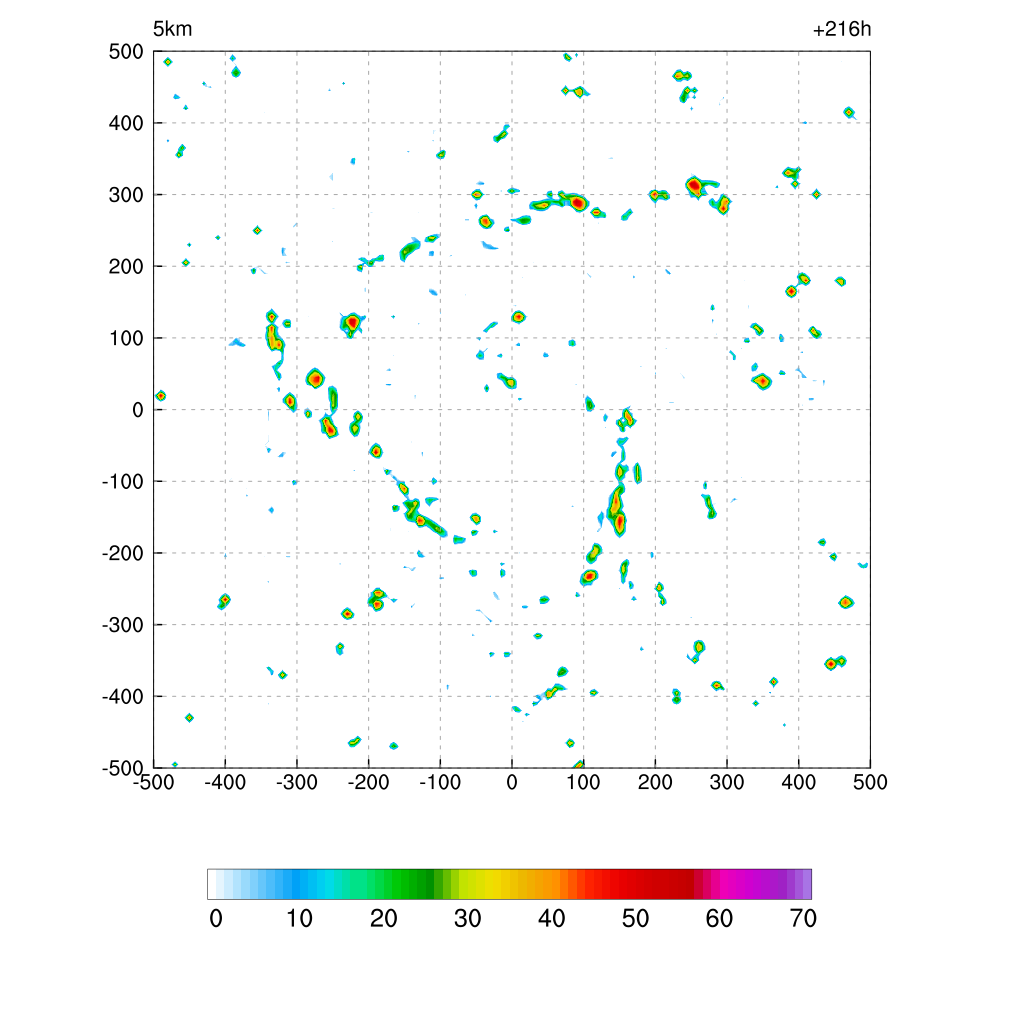Click the "+216h" forecast time label
Image resolution: width=1024 pixels, height=1024 pixels.
coord(842,29)
